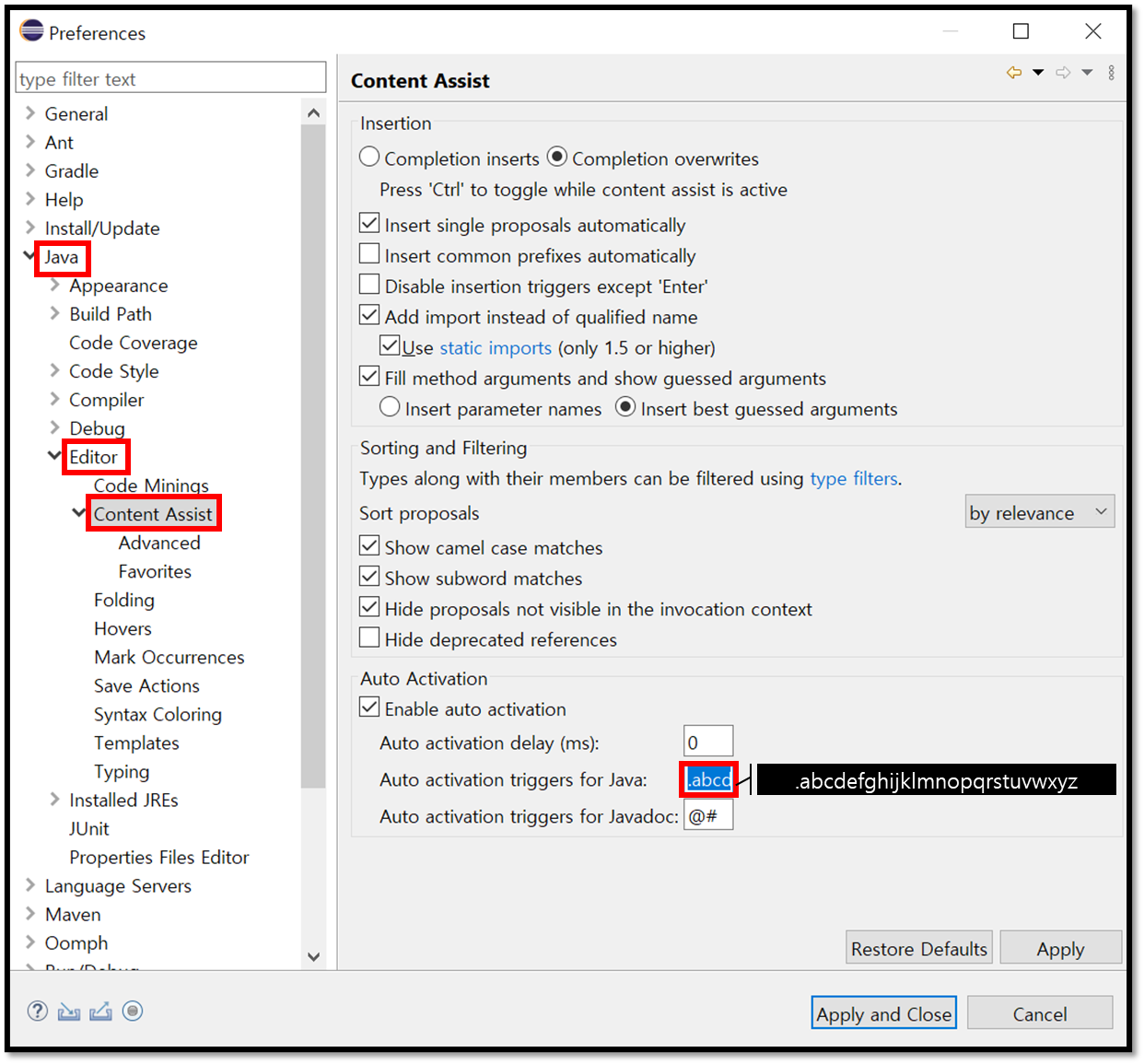
Task: Toggle Add import instead of qualified name
Action: (369, 315)
